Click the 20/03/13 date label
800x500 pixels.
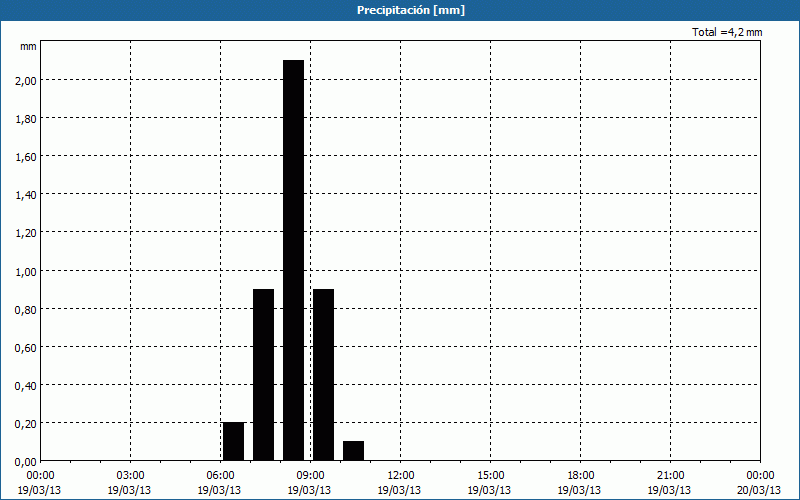[759, 490]
